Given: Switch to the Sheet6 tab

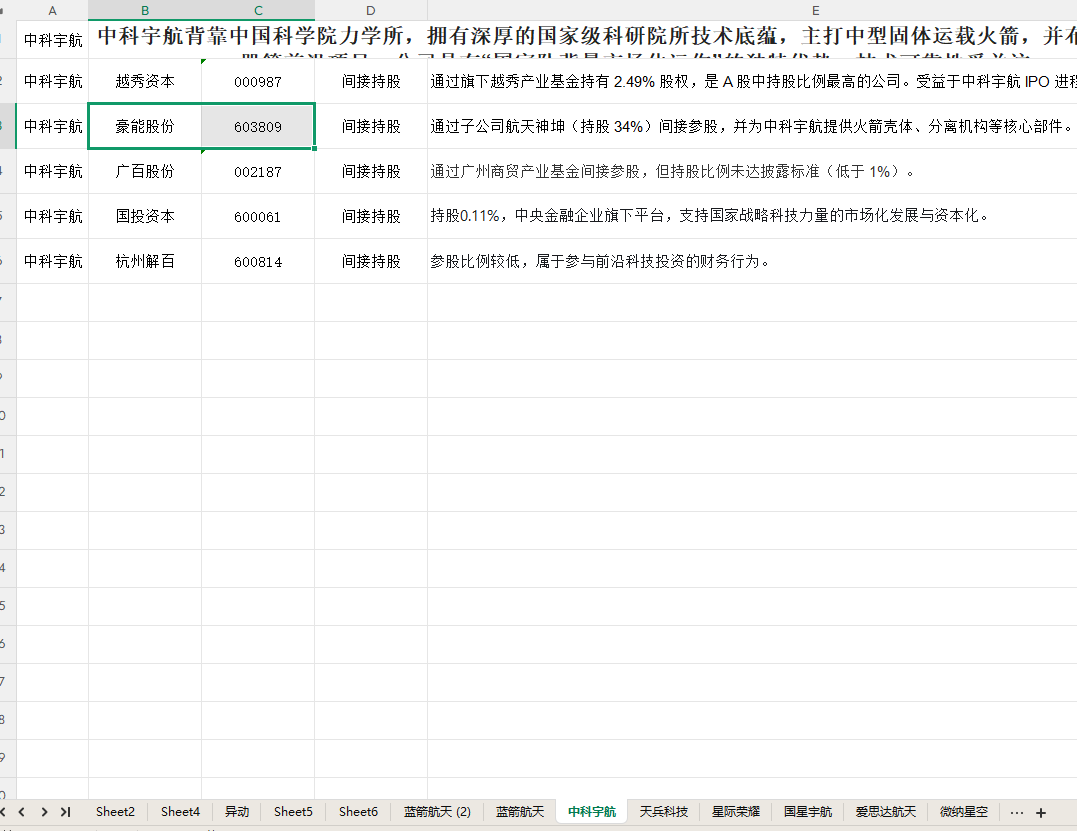Looking at the screenshot, I should click(x=358, y=812).
